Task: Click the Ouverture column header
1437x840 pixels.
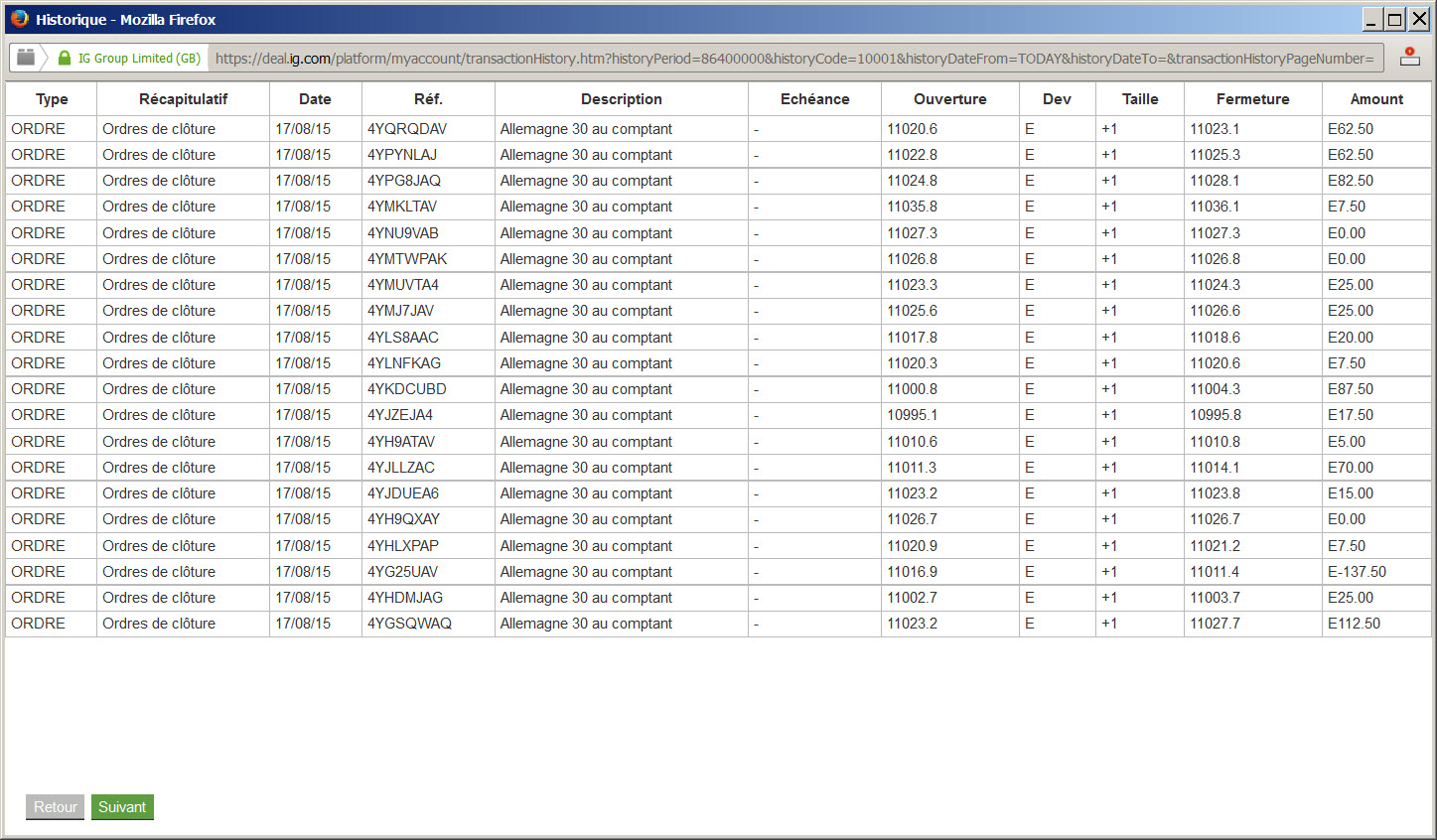Action: click(950, 99)
